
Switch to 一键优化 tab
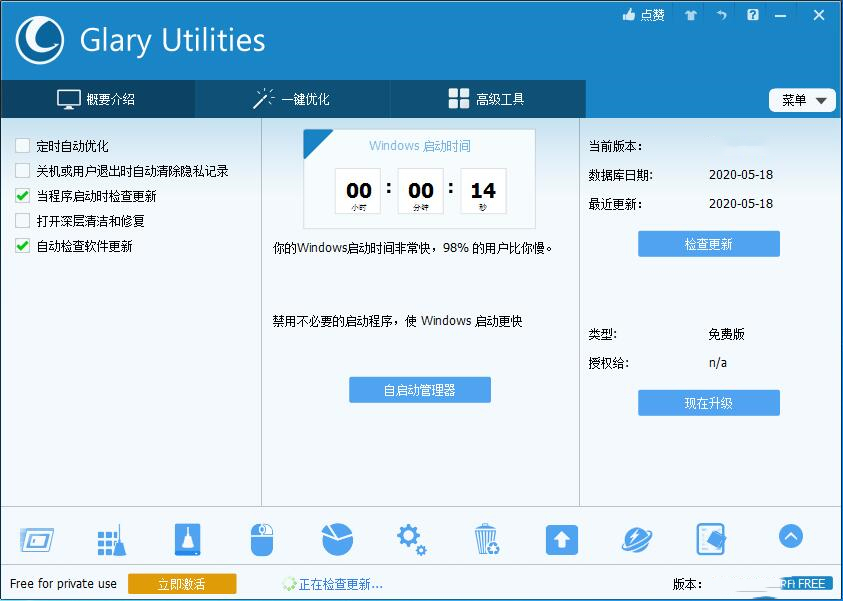tap(292, 99)
